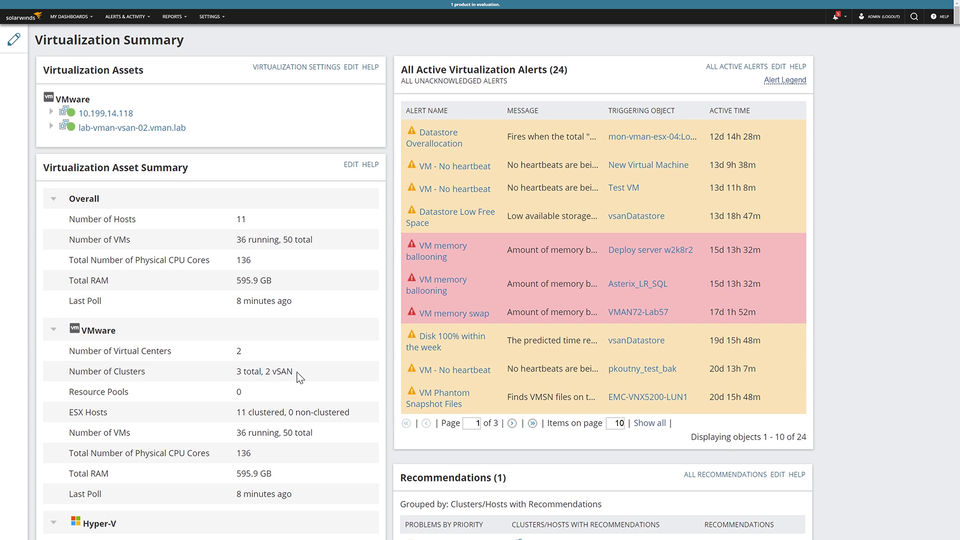Click the page number input field

click(x=471, y=423)
